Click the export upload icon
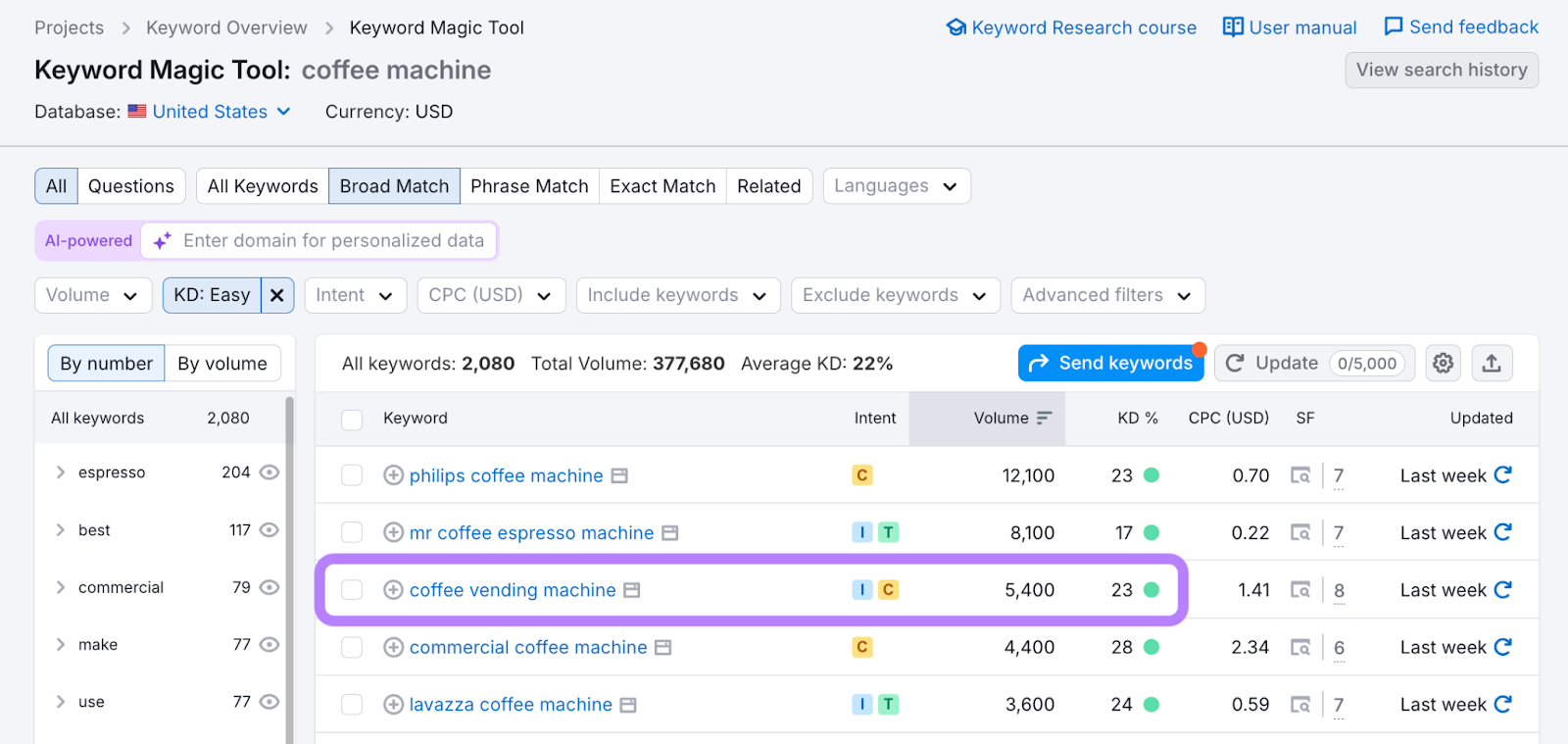The image size is (1568, 744). tap(1491, 364)
